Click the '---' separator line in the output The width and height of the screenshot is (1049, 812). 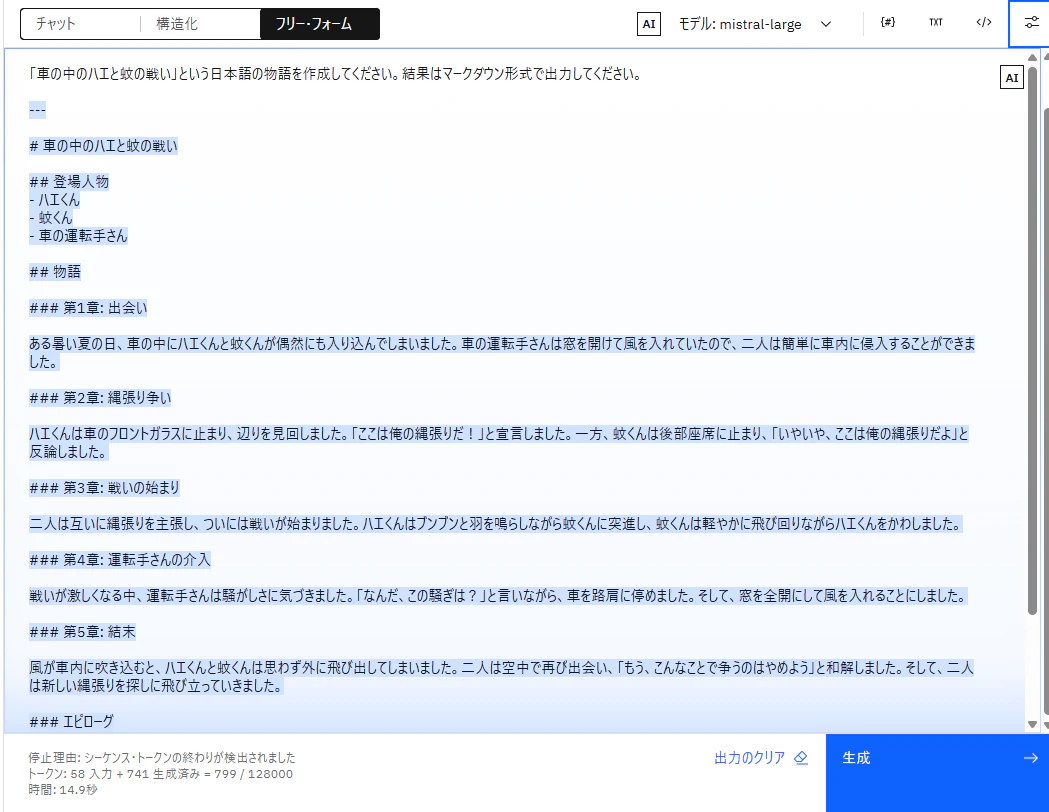(37, 110)
